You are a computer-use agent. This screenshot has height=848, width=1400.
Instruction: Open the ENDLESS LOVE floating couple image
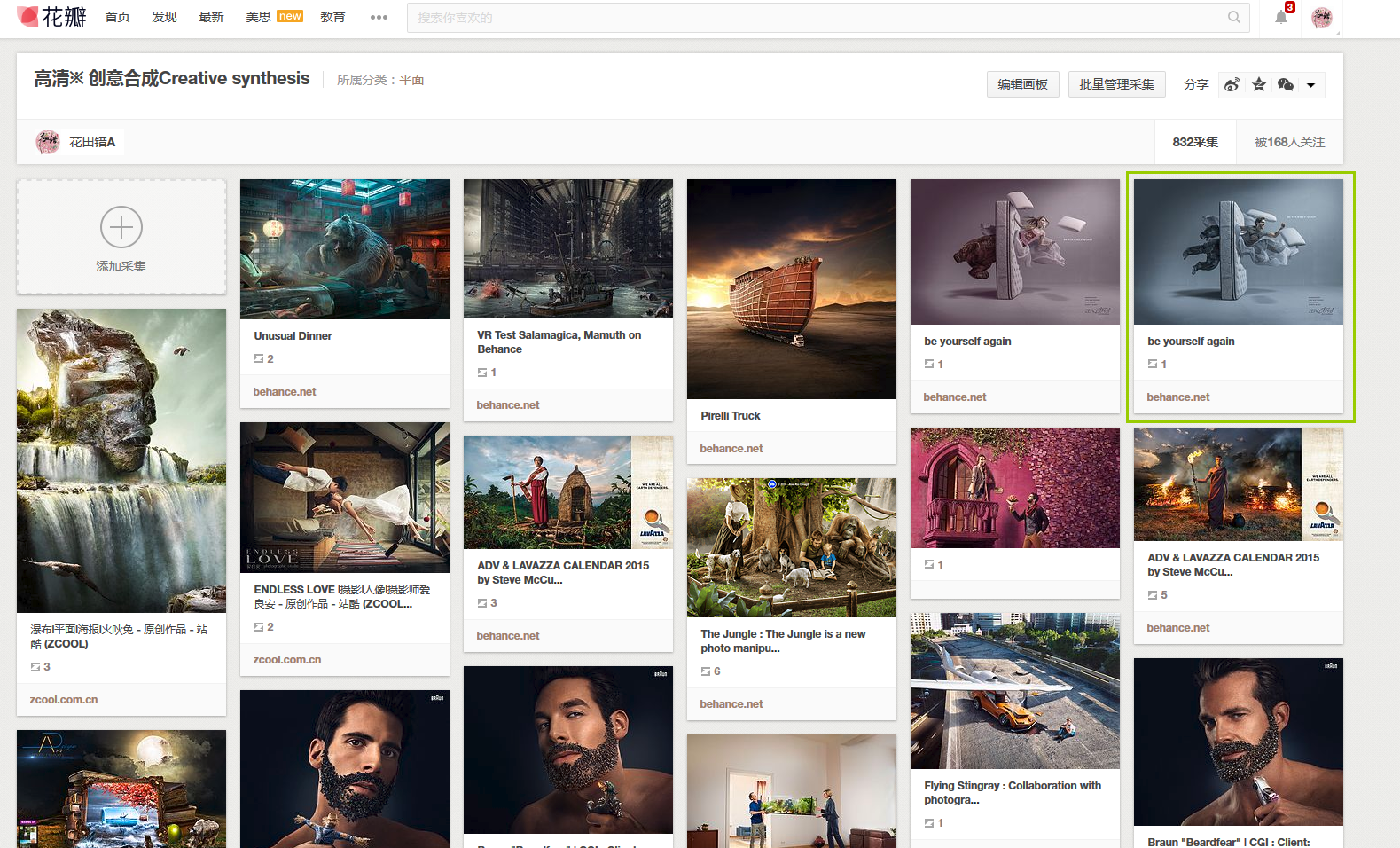coord(345,498)
